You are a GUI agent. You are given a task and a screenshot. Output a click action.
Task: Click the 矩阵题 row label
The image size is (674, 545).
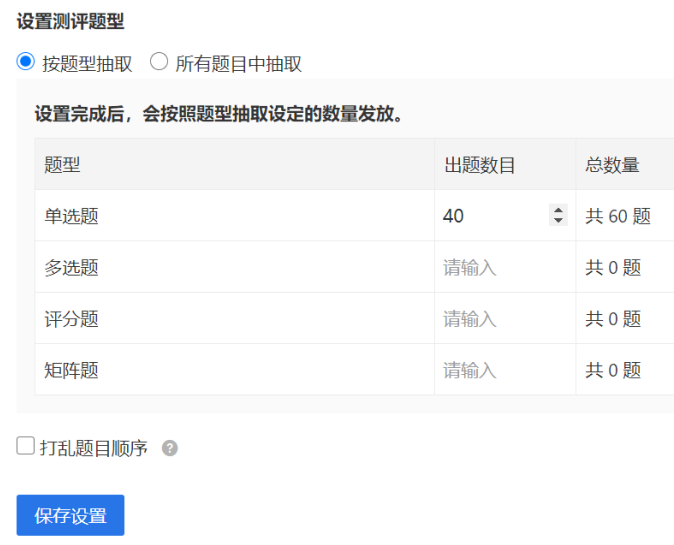(x=71, y=370)
